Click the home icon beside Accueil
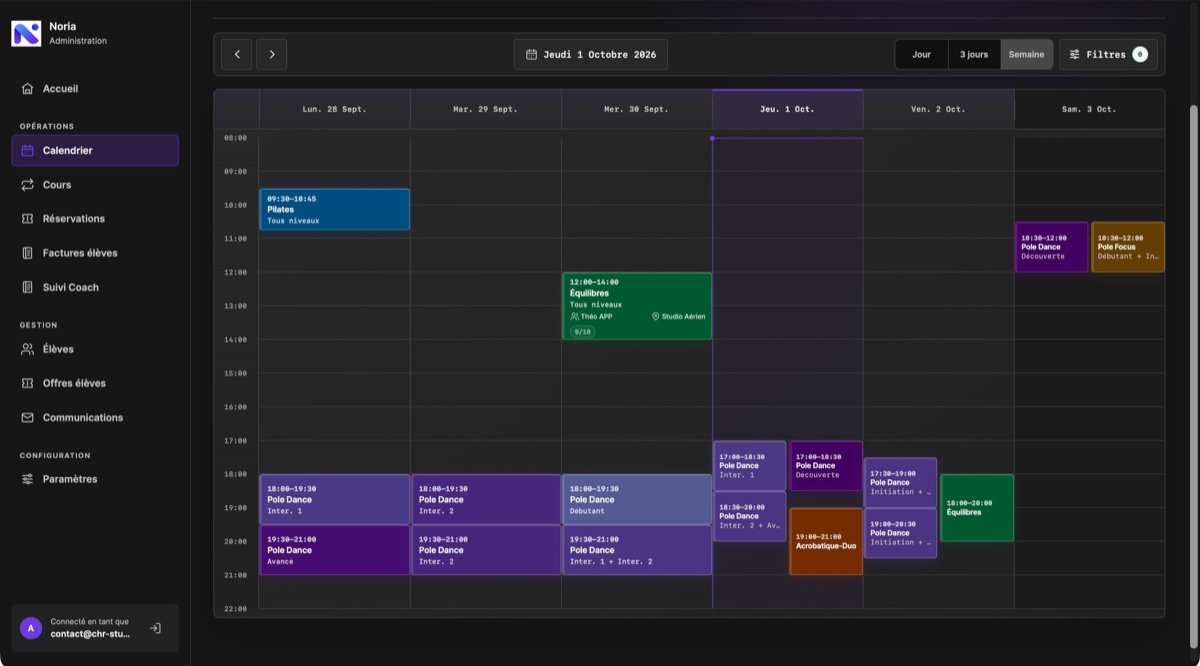The width and height of the screenshot is (1200, 666). point(28,89)
